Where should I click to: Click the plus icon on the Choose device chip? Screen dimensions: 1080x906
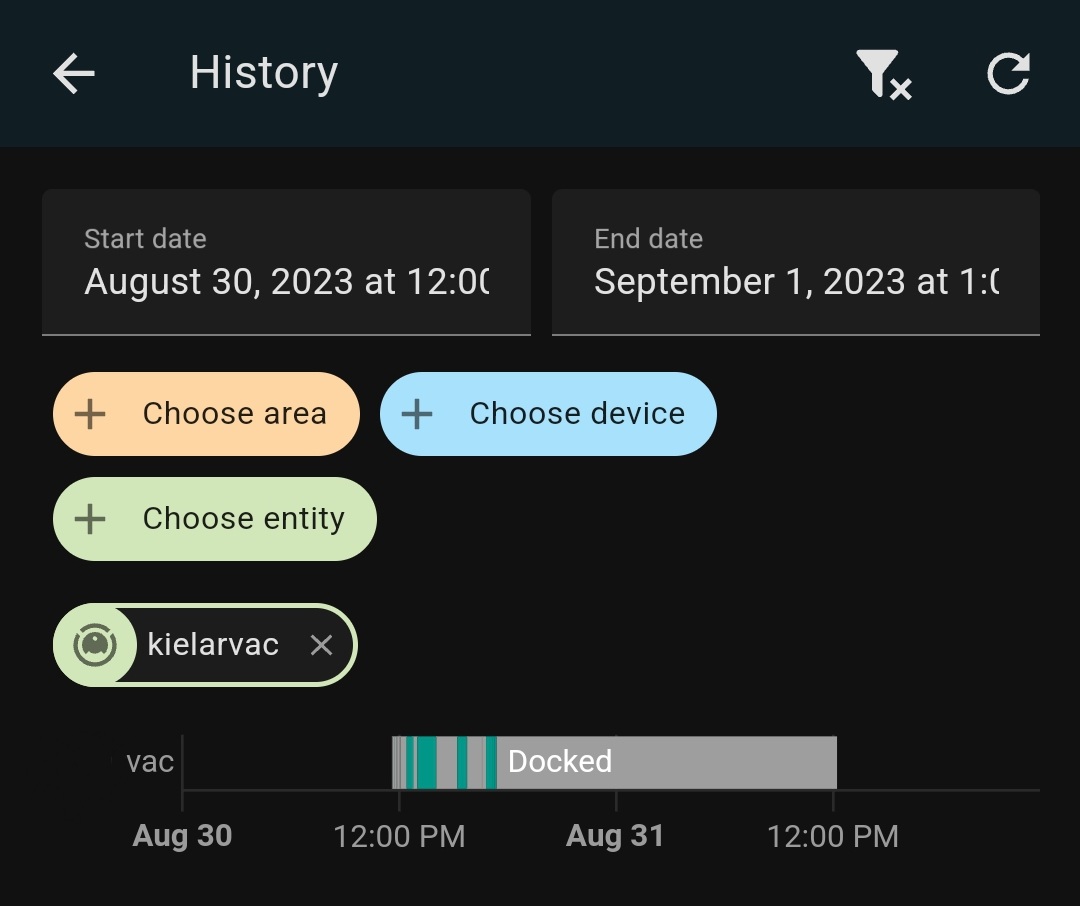[x=417, y=413]
